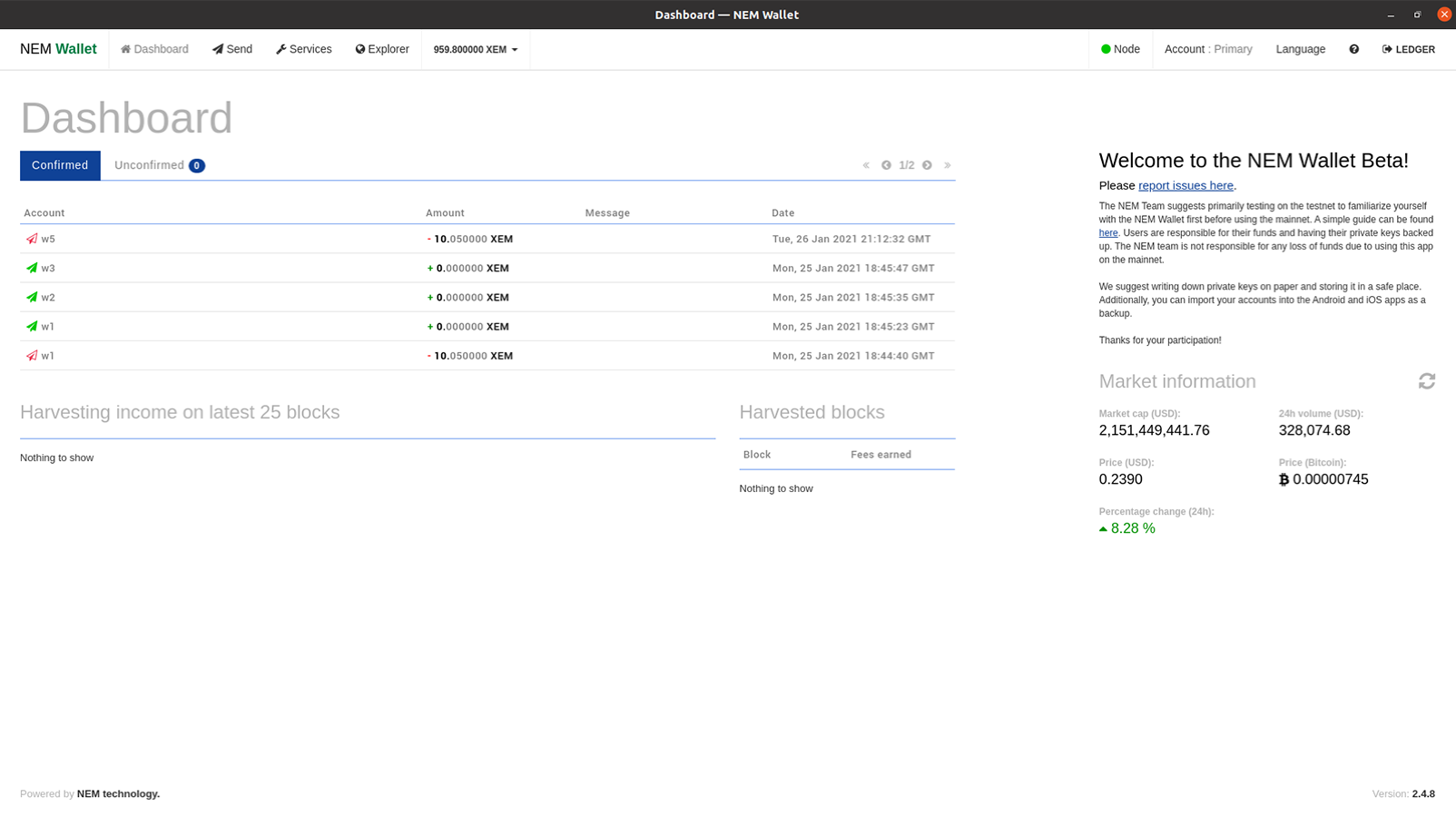Minimize the NEM Wallet window
Screen dimensions: 1456x817
1391,15
